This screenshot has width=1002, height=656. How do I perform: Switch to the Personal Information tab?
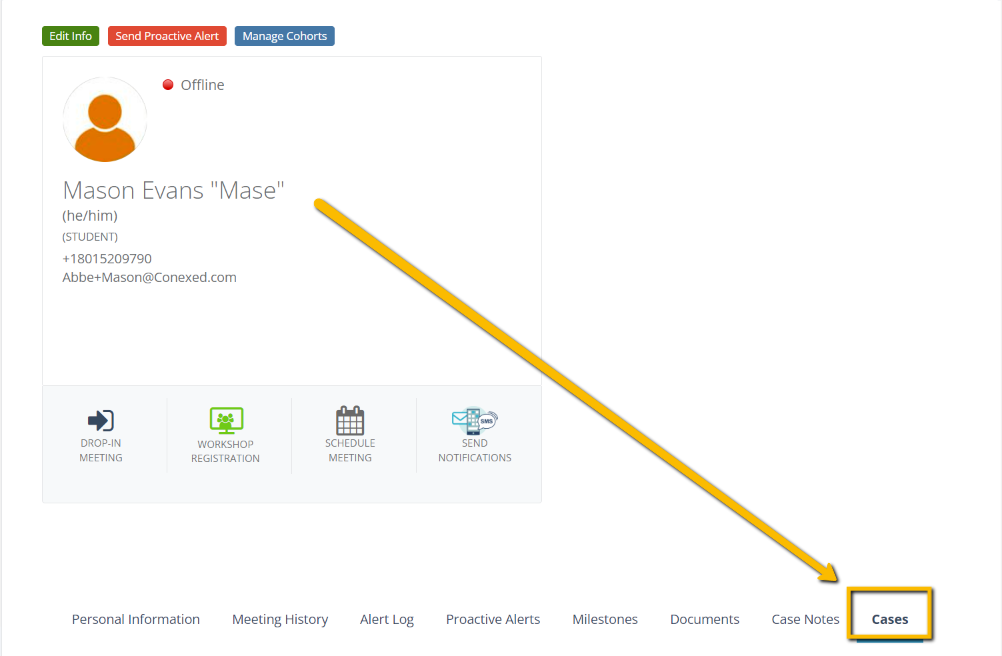click(x=136, y=619)
